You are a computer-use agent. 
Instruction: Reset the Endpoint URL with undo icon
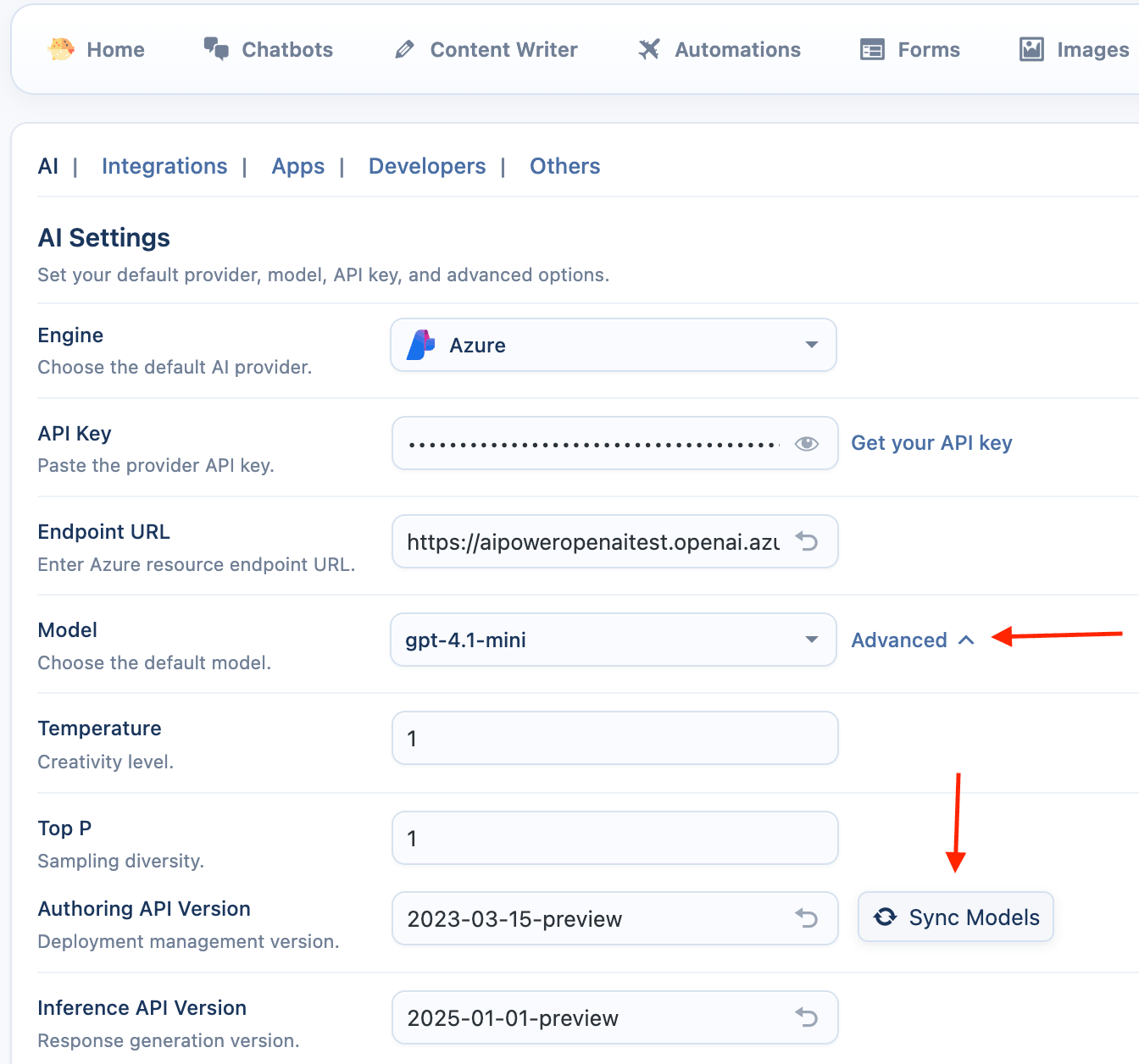click(x=807, y=541)
